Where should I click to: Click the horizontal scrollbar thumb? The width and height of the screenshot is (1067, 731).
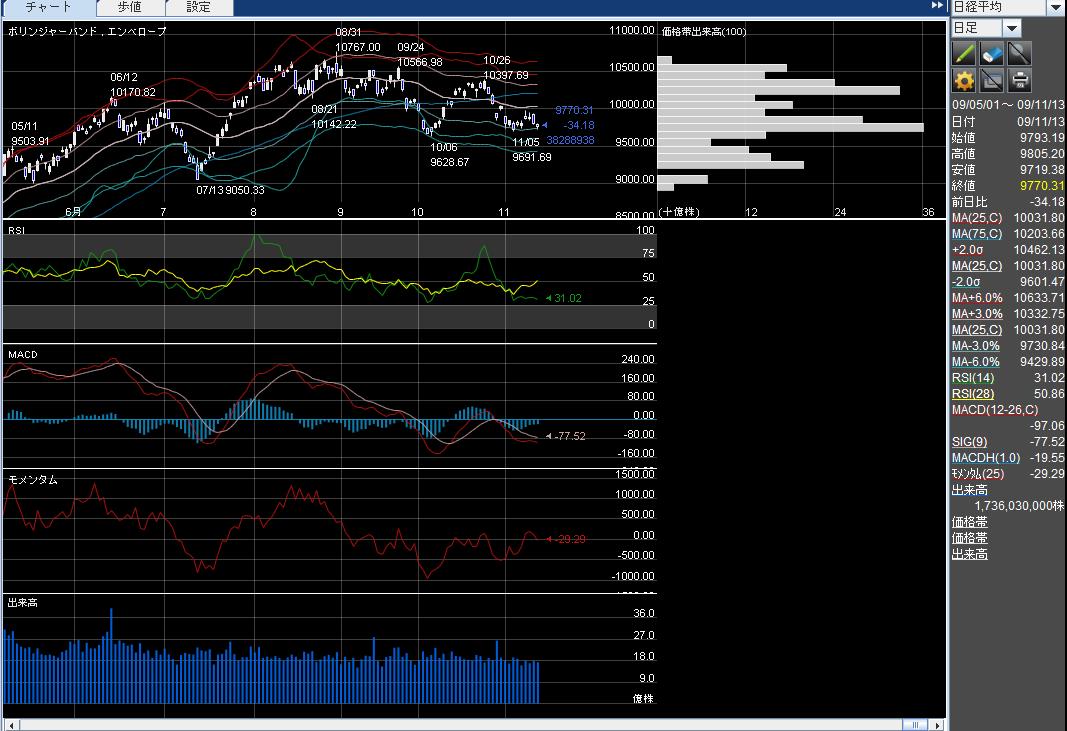pos(914,724)
